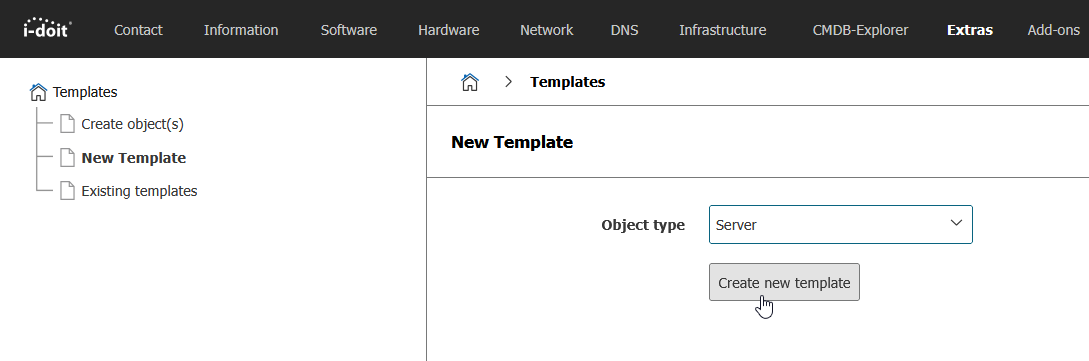This screenshot has width=1089, height=361.
Task: Open Create object(s) in the tree
Action: pos(132,124)
